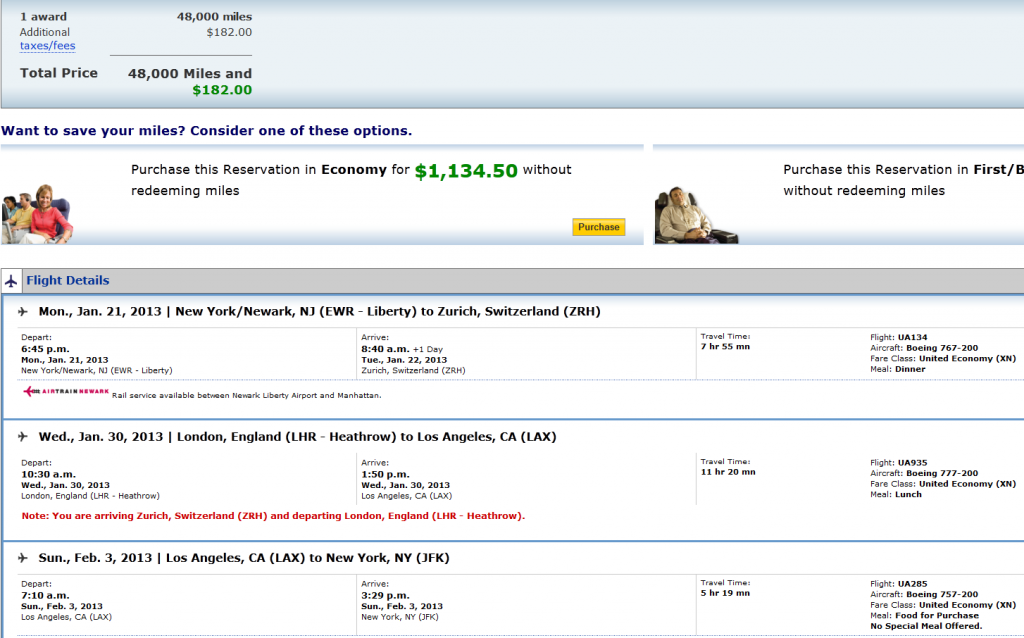This screenshot has width=1024, height=638.
Task: Click plane icon beside Sun., Feb. 3, 2013 segment
Action: click(x=24, y=558)
